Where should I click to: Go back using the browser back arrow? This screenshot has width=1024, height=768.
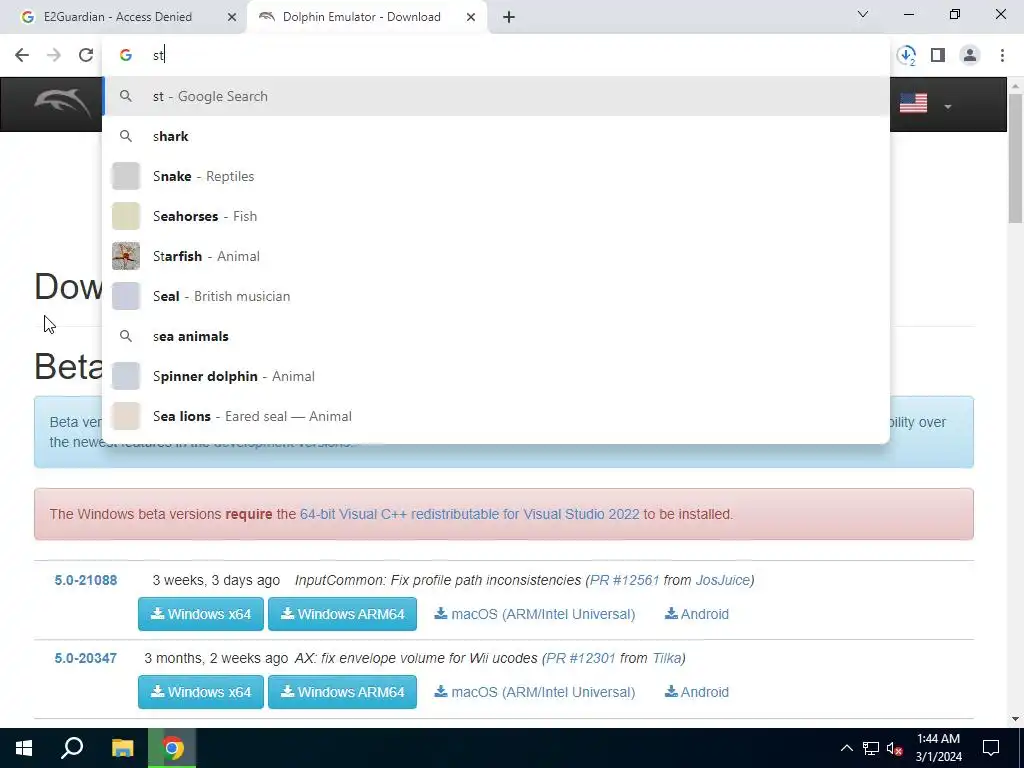[x=22, y=55]
